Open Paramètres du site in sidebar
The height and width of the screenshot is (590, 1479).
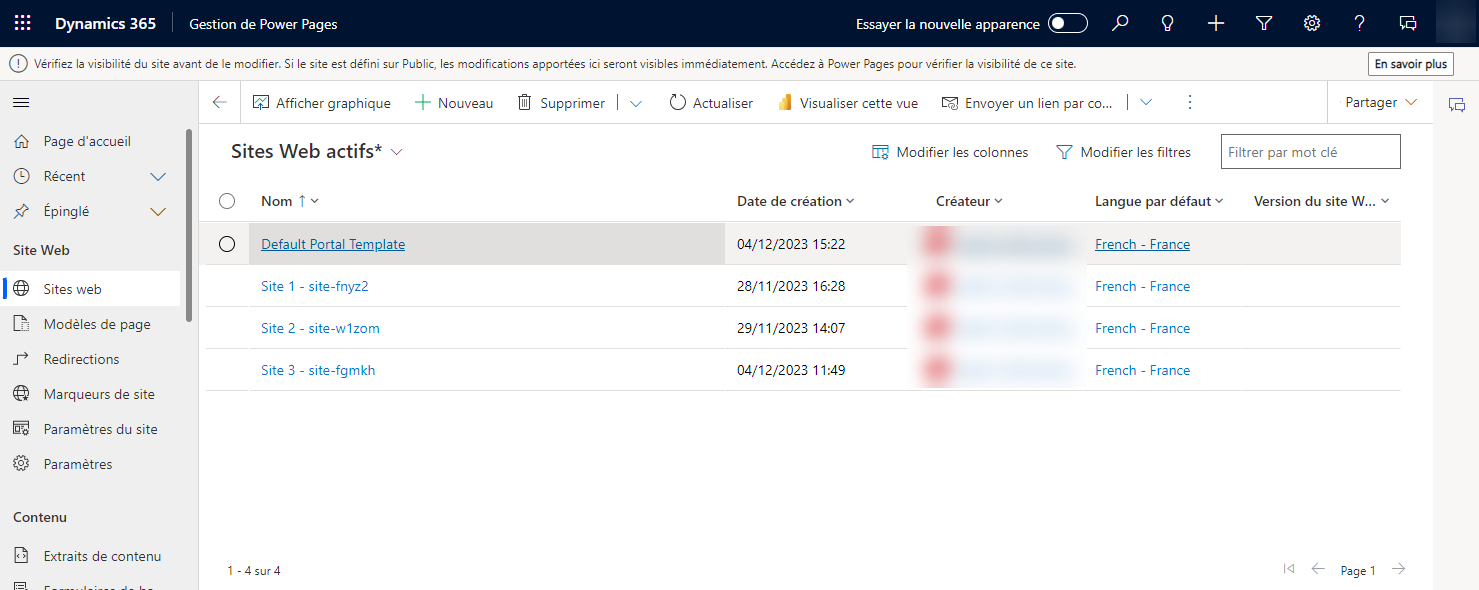click(x=100, y=428)
